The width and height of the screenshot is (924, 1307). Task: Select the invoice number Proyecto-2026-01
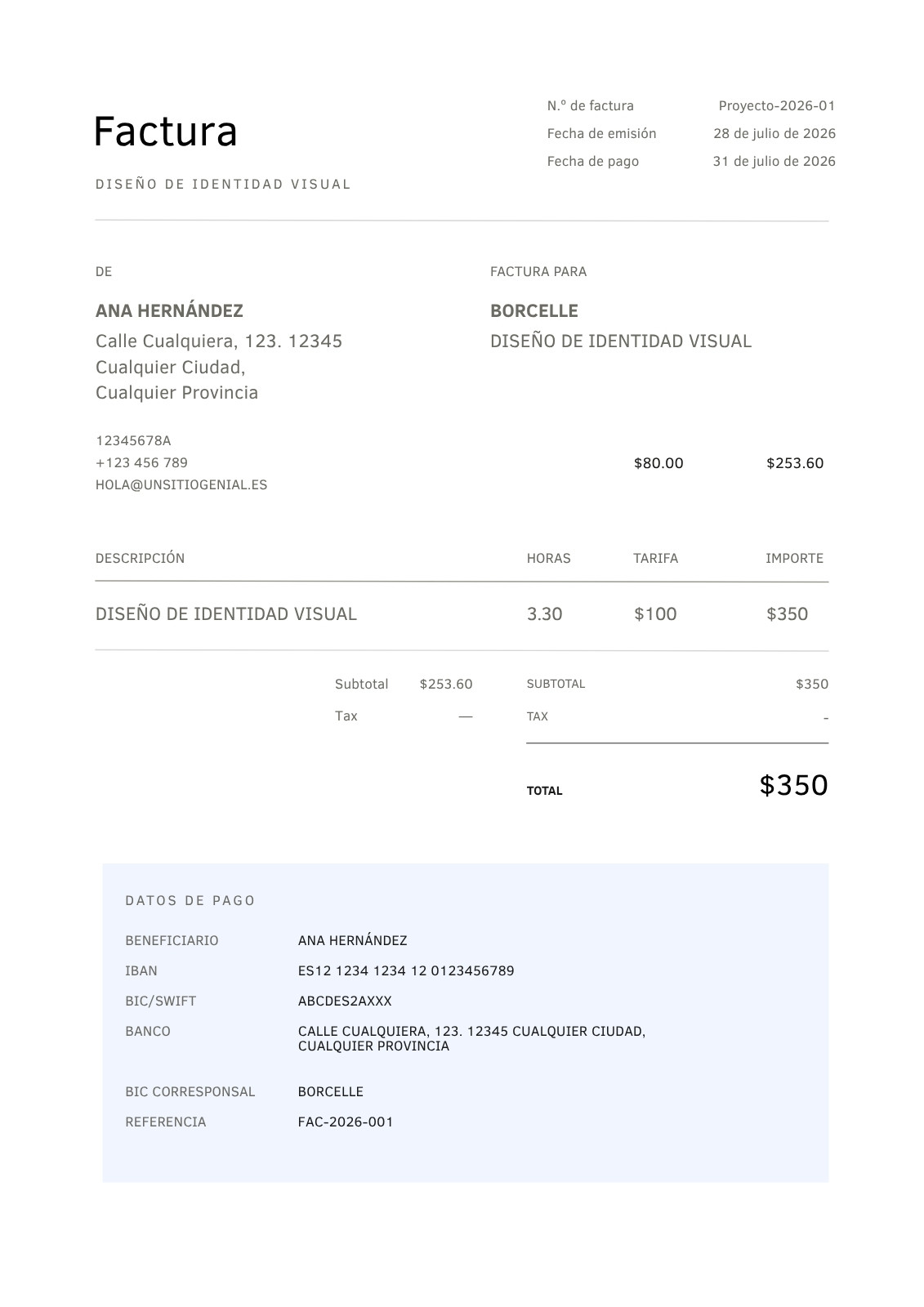click(x=777, y=105)
